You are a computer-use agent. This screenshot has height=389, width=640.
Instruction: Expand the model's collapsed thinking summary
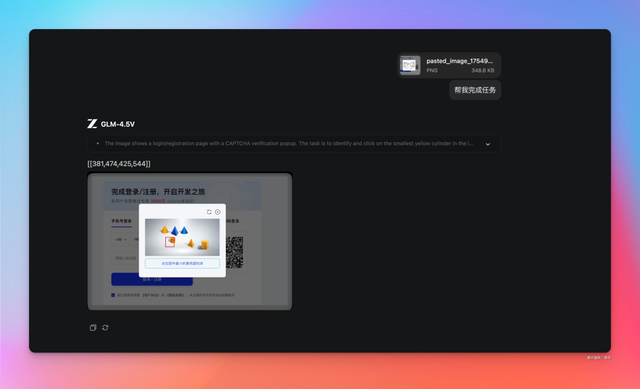click(x=488, y=144)
